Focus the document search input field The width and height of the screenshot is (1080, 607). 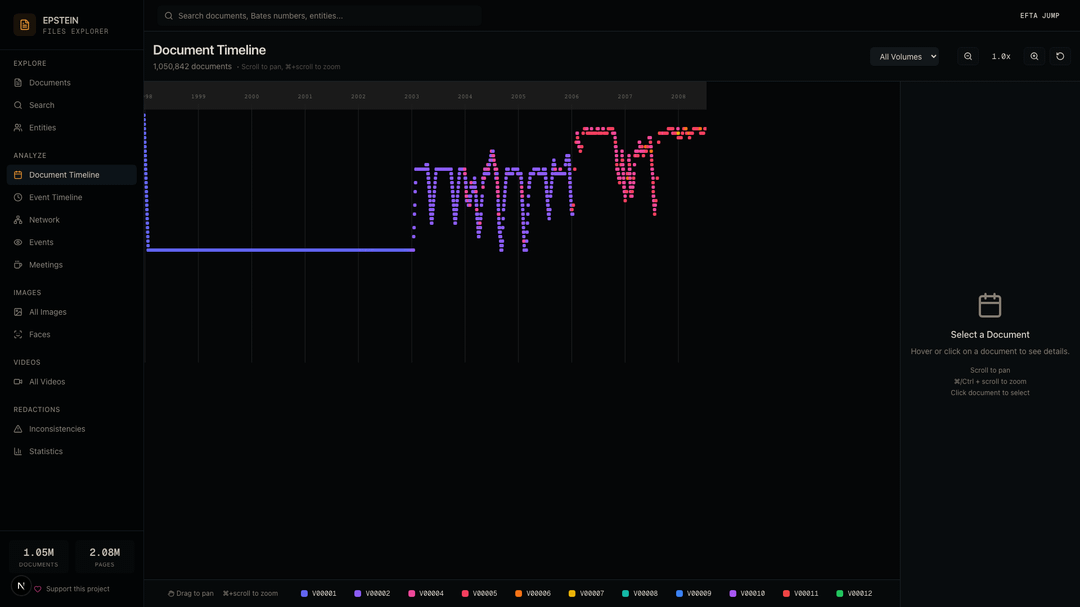tap(320, 16)
